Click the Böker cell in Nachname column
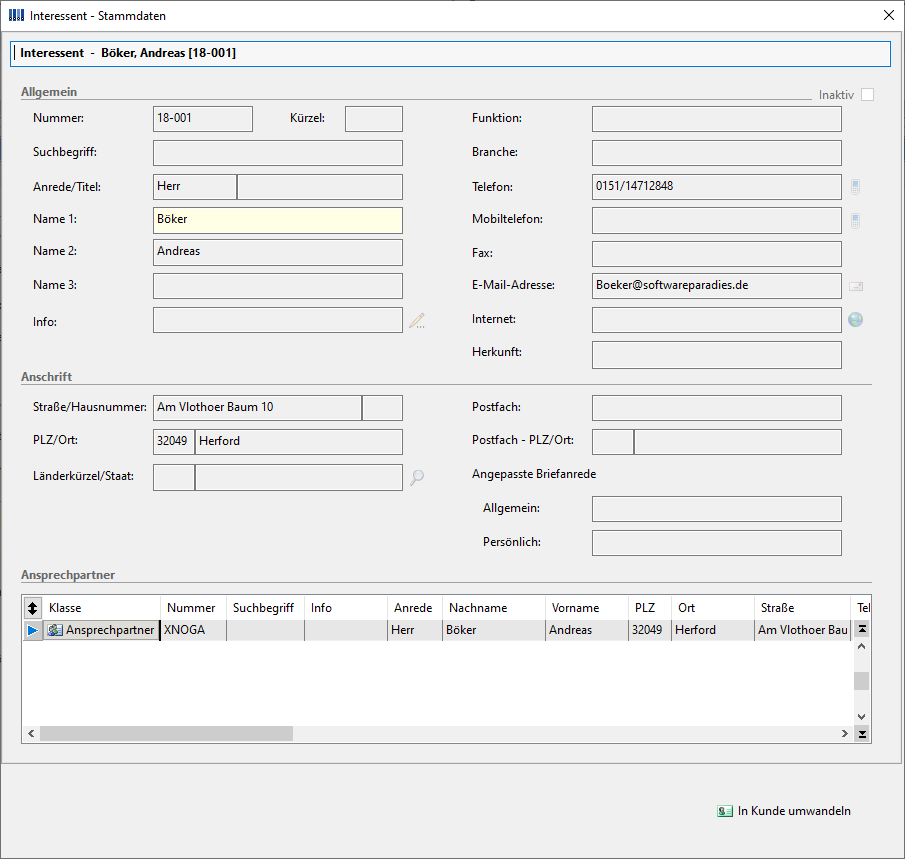Image resolution: width=905 pixels, height=859 pixels. click(x=494, y=630)
